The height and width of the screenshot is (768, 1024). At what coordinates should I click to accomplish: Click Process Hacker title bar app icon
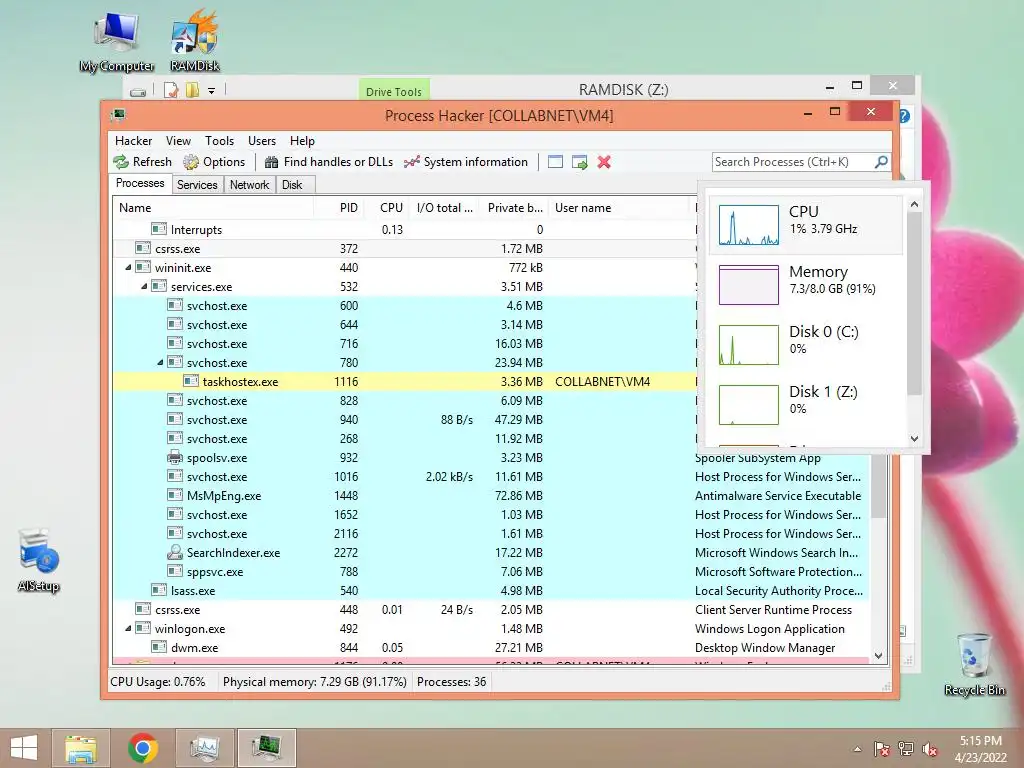[118, 116]
